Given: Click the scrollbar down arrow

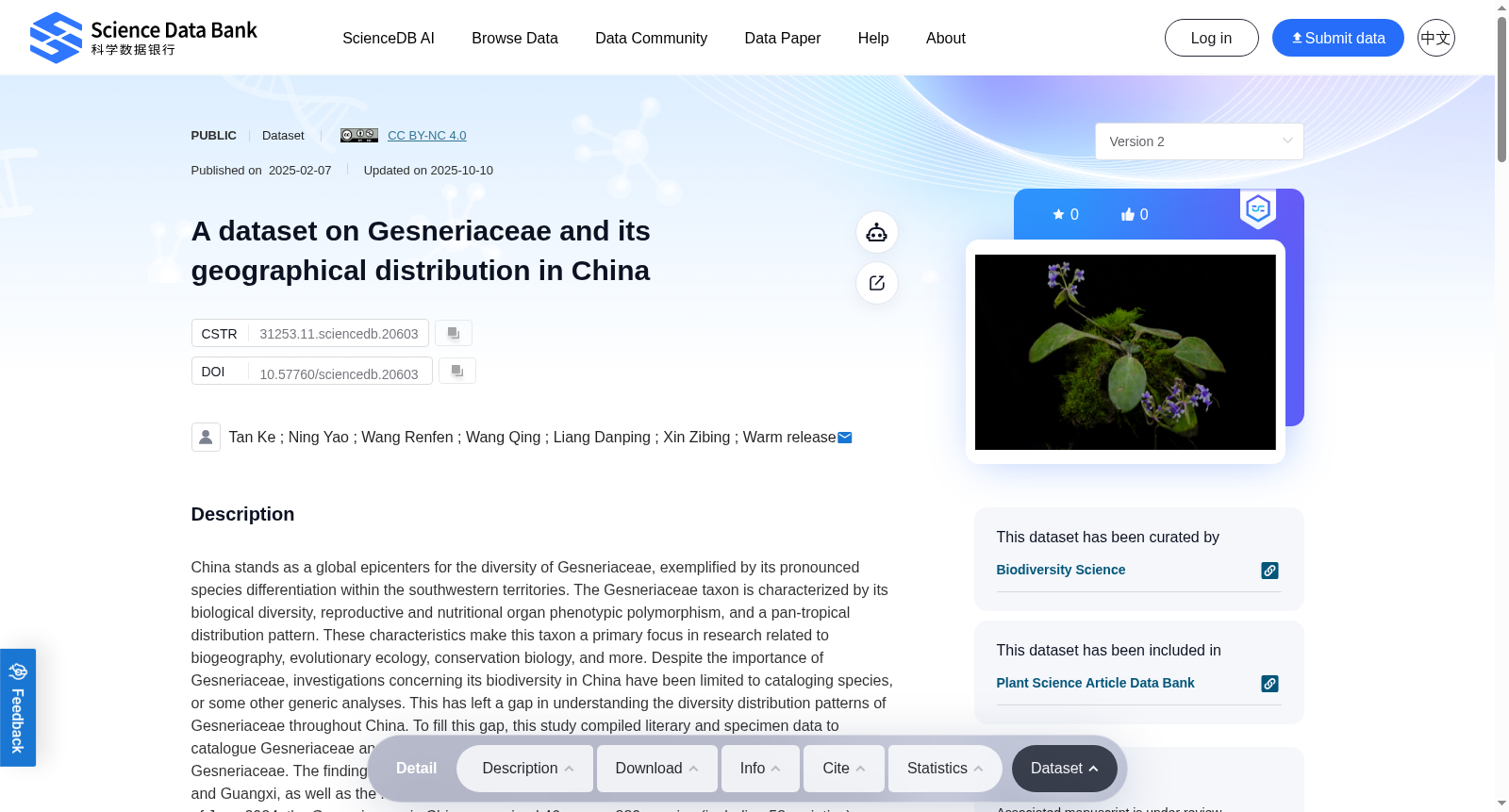Looking at the screenshot, I should [x=1501, y=804].
